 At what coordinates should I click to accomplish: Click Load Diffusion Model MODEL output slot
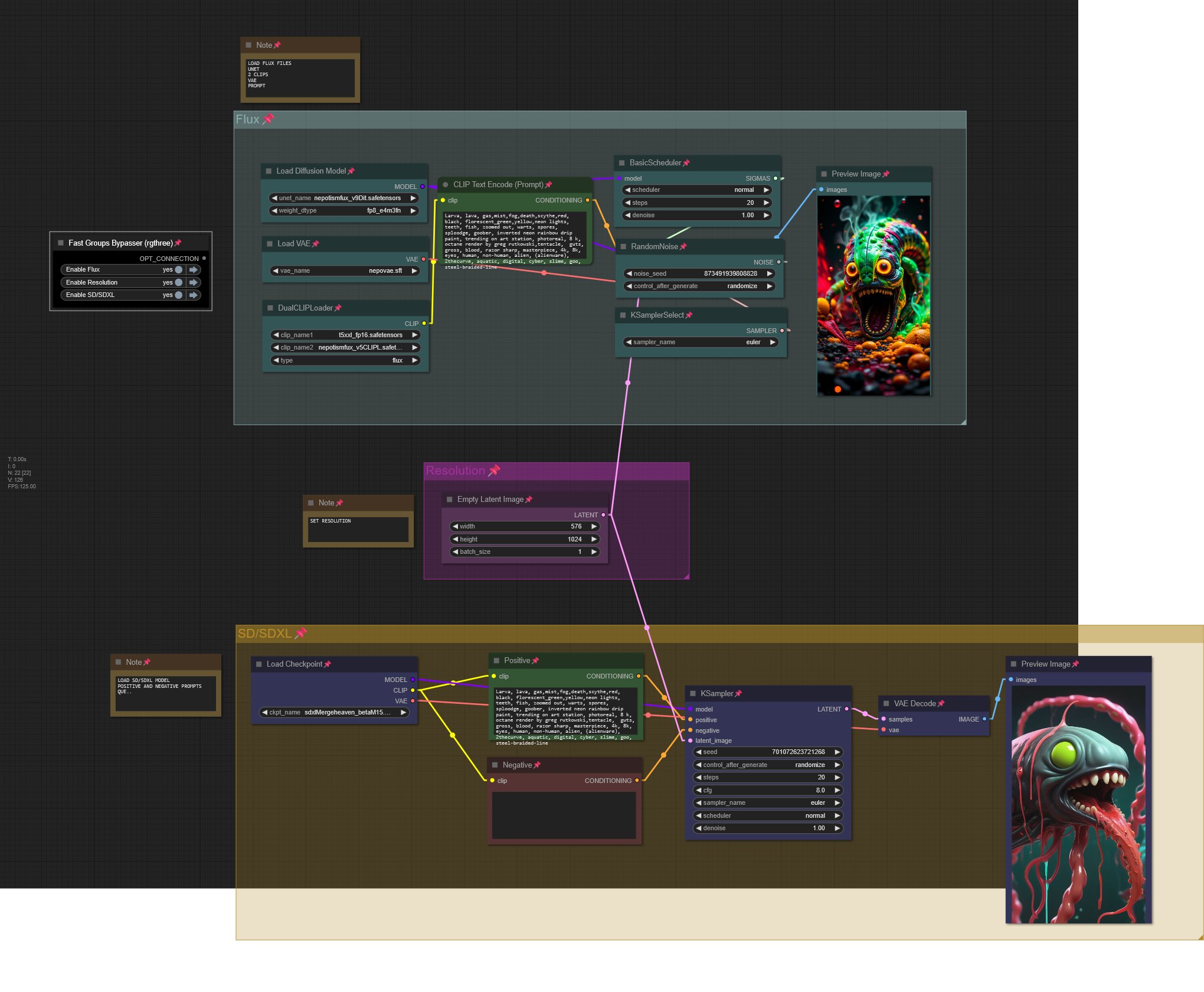coord(422,187)
